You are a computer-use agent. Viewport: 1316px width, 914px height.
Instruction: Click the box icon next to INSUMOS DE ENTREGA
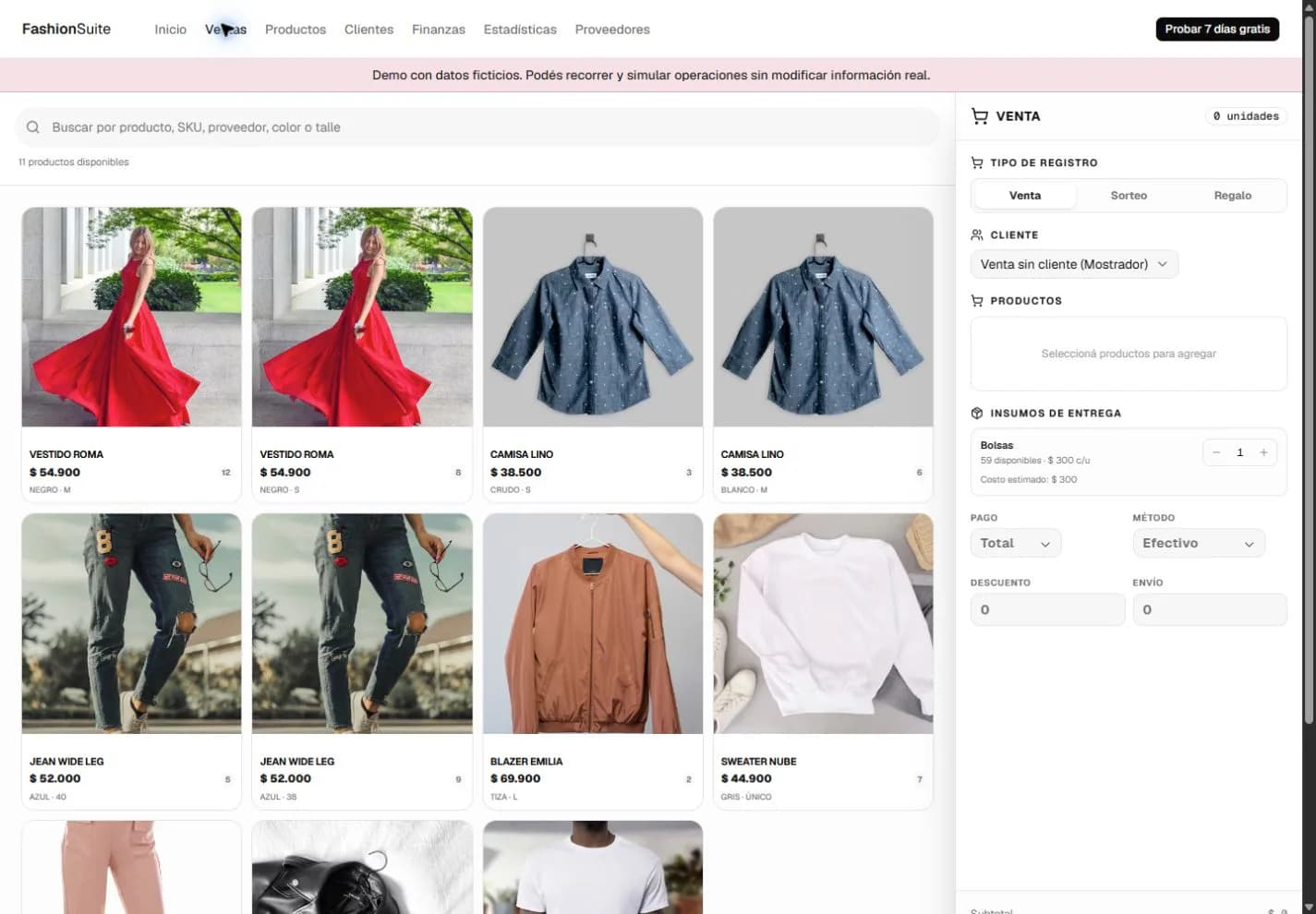tap(977, 414)
